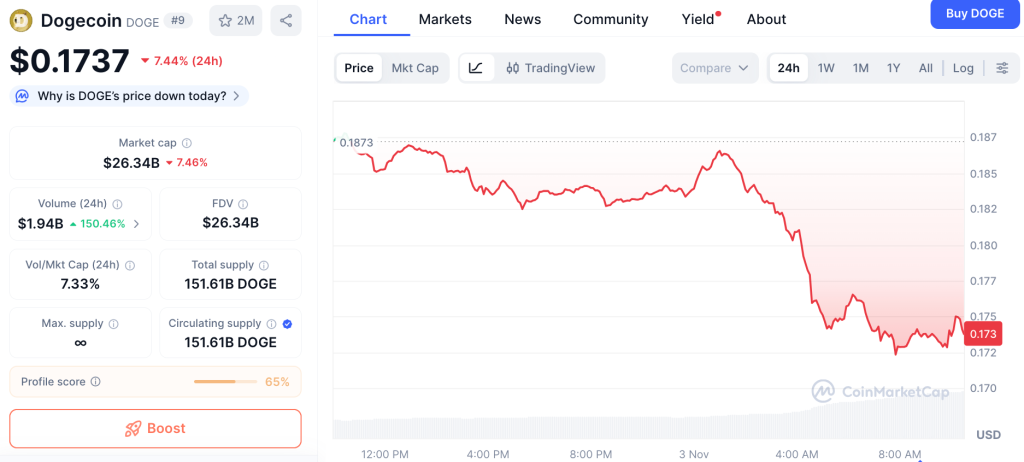
Task: Open the Yield tab
Action: click(x=698, y=19)
